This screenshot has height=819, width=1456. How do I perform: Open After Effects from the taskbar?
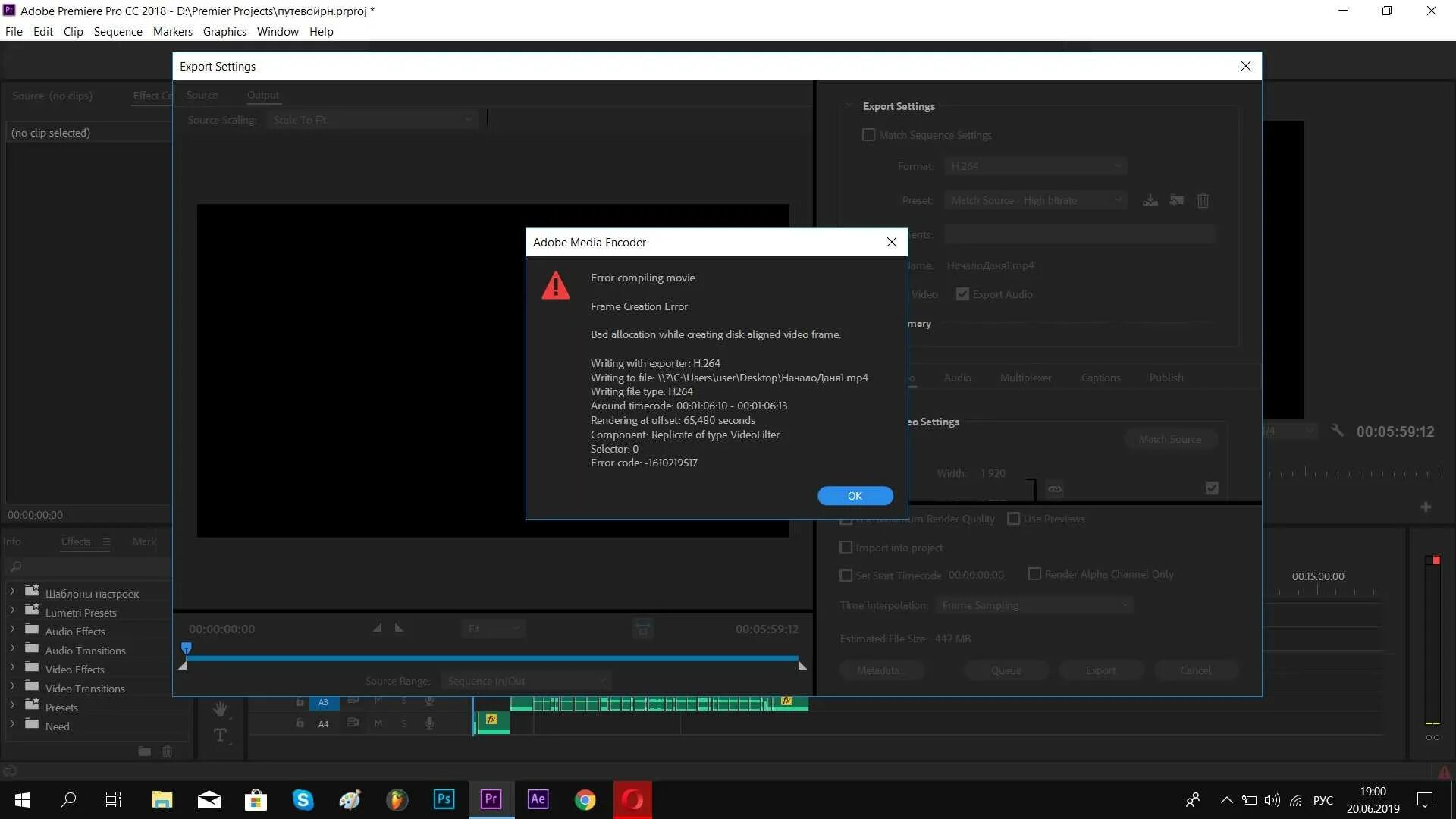(538, 799)
